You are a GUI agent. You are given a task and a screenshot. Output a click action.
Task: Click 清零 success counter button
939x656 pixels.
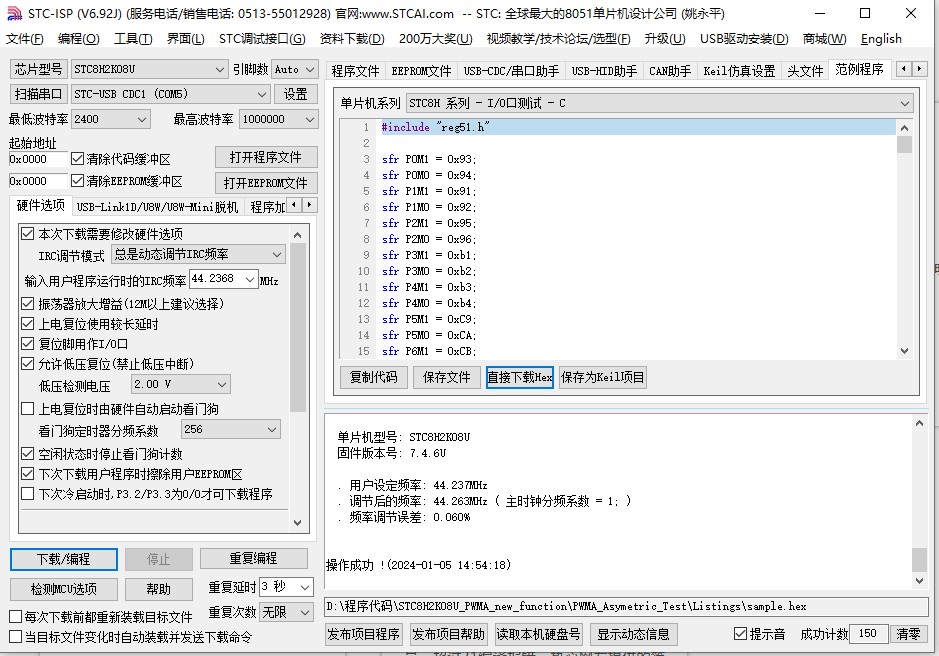coord(908,634)
